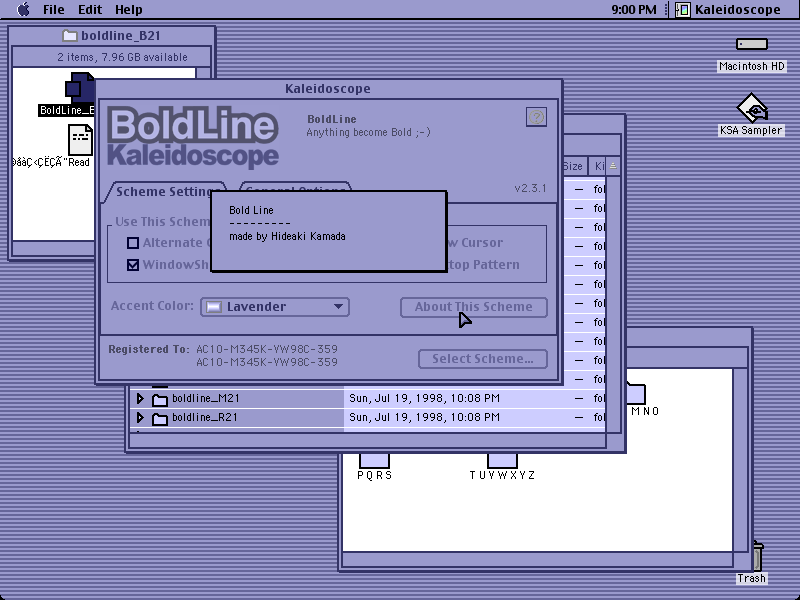
Task: Open the Help menu
Action: [129, 9]
